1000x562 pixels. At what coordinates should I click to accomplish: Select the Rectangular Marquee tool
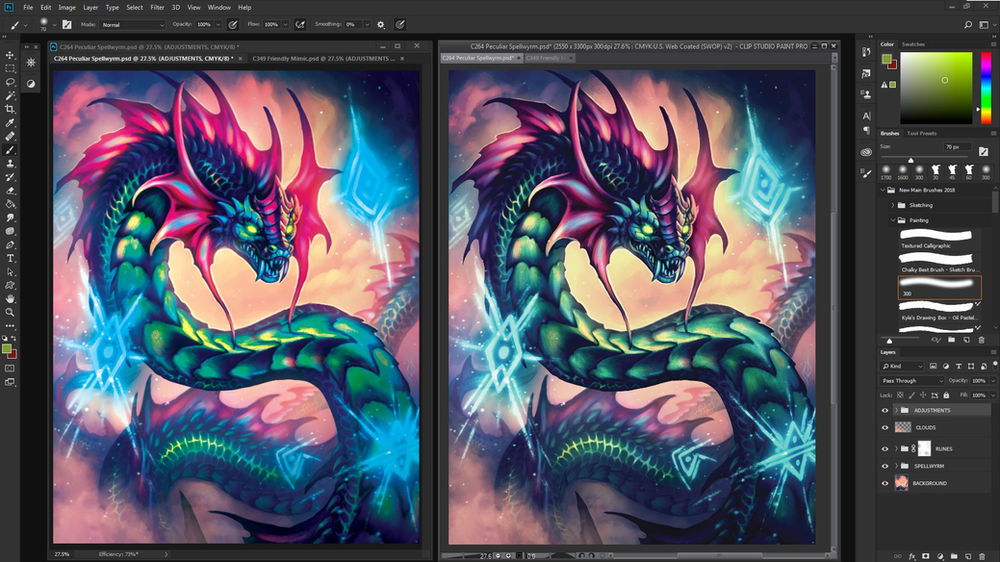[x=10, y=68]
